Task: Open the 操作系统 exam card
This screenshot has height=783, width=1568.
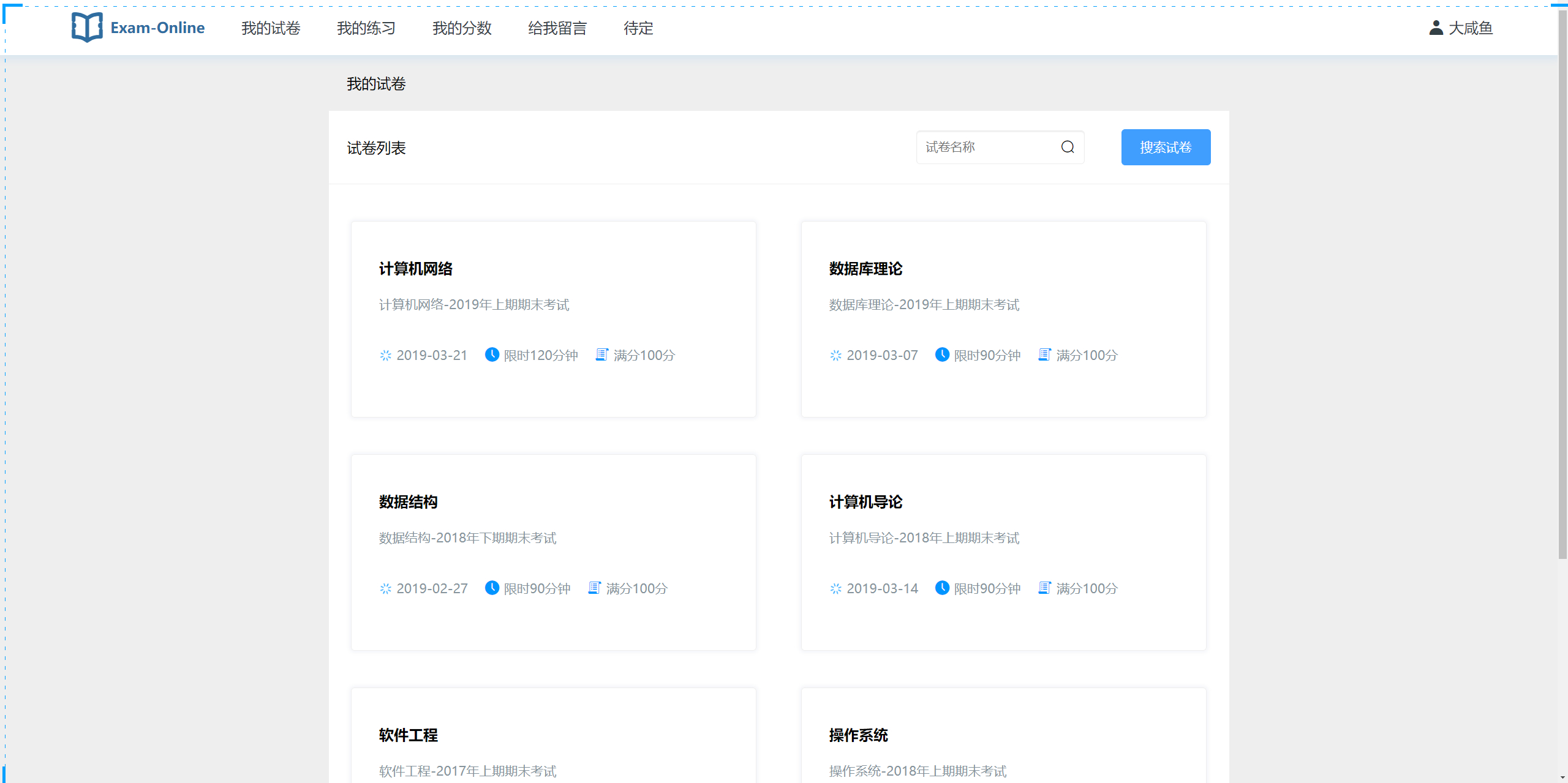Action: [x=1003, y=735]
